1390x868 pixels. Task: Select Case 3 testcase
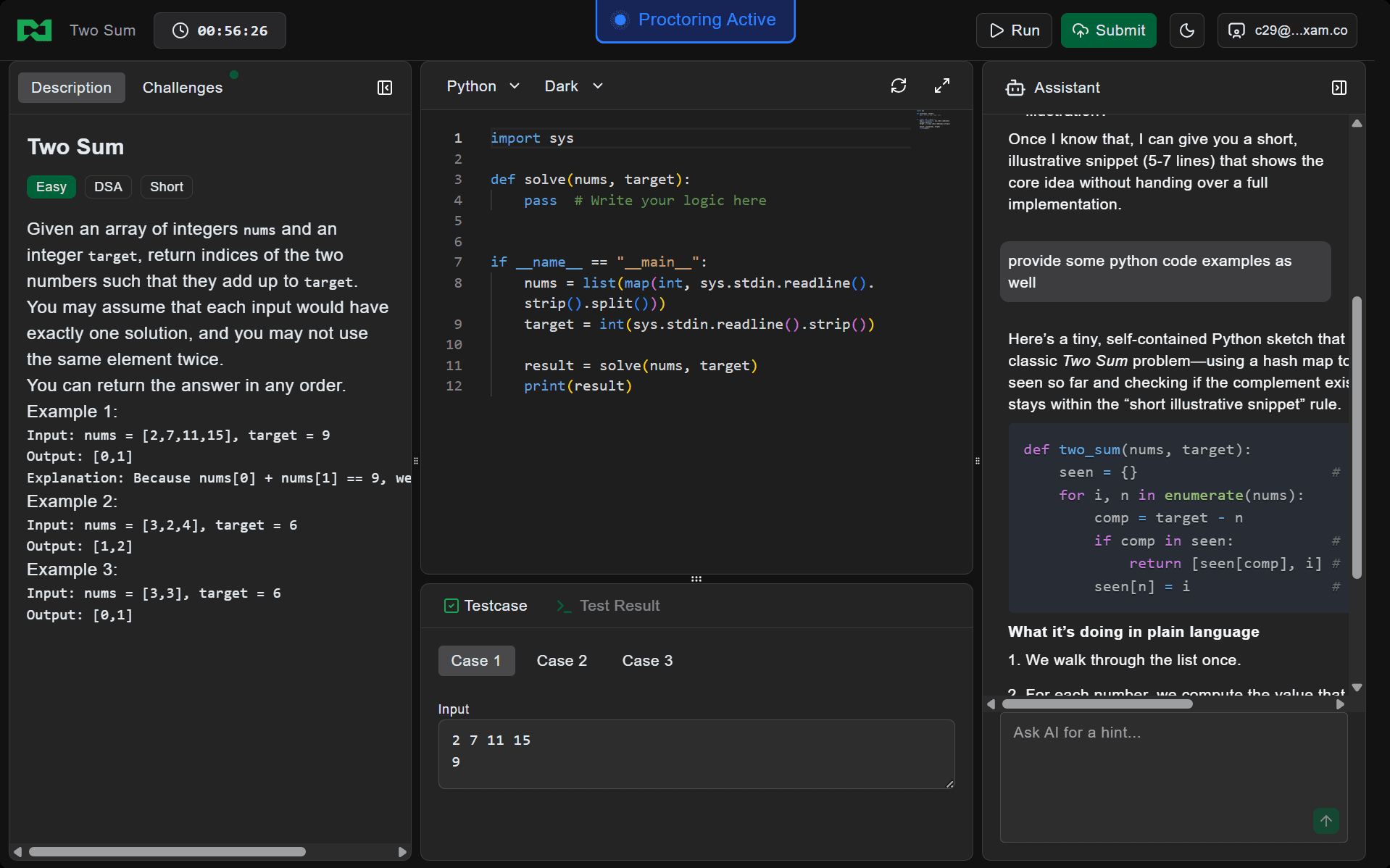click(x=647, y=661)
